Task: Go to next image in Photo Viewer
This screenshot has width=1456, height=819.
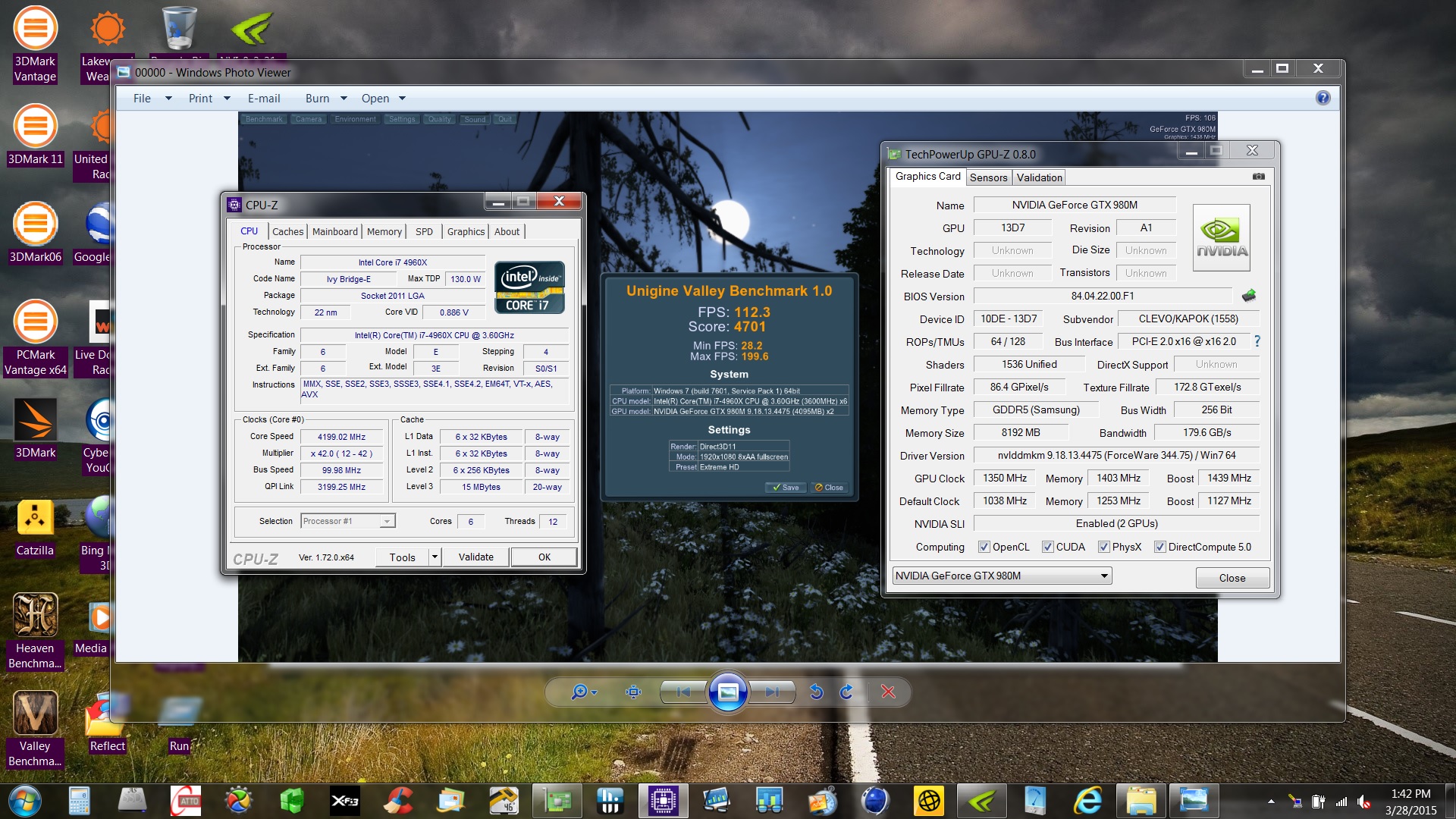Action: coord(772,692)
